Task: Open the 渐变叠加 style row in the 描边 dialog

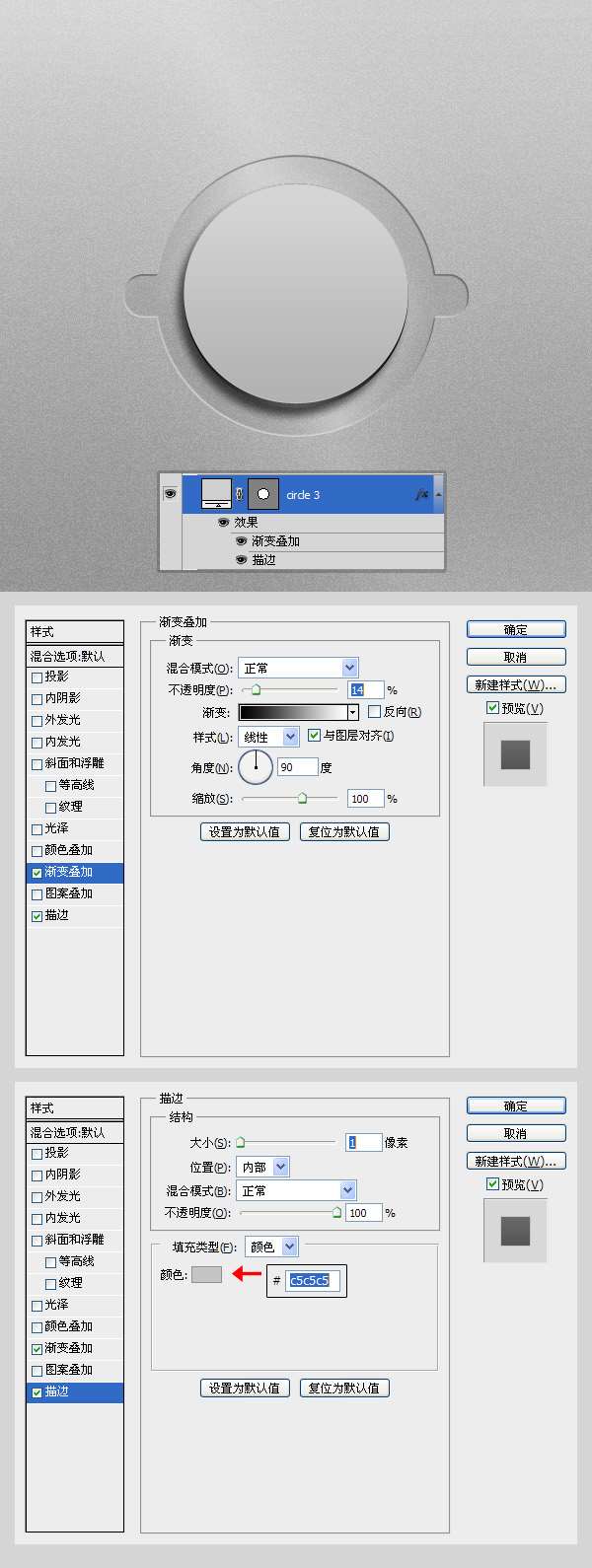Action: pyautogui.click(x=75, y=1349)
